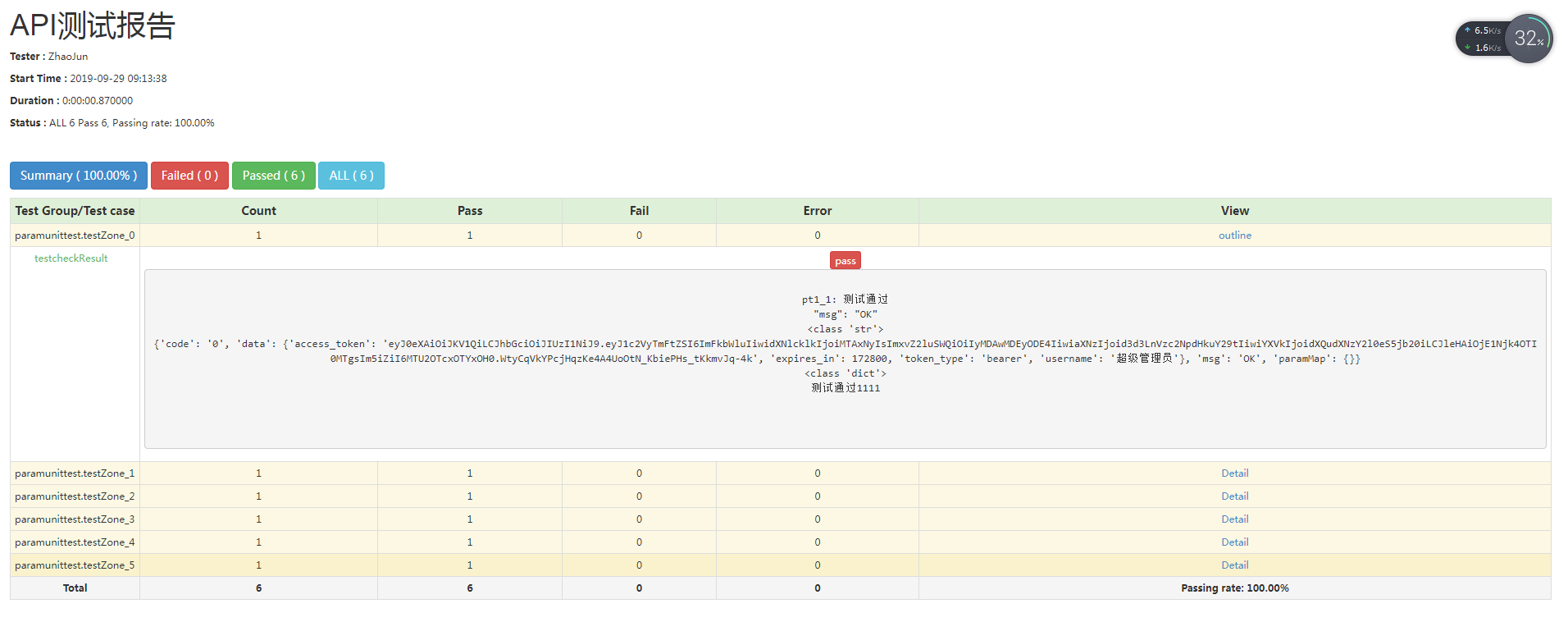Select the paramunittest.testZone_5 row name
The height and width of the screenshot is (622, 1568).
(75, 565)
